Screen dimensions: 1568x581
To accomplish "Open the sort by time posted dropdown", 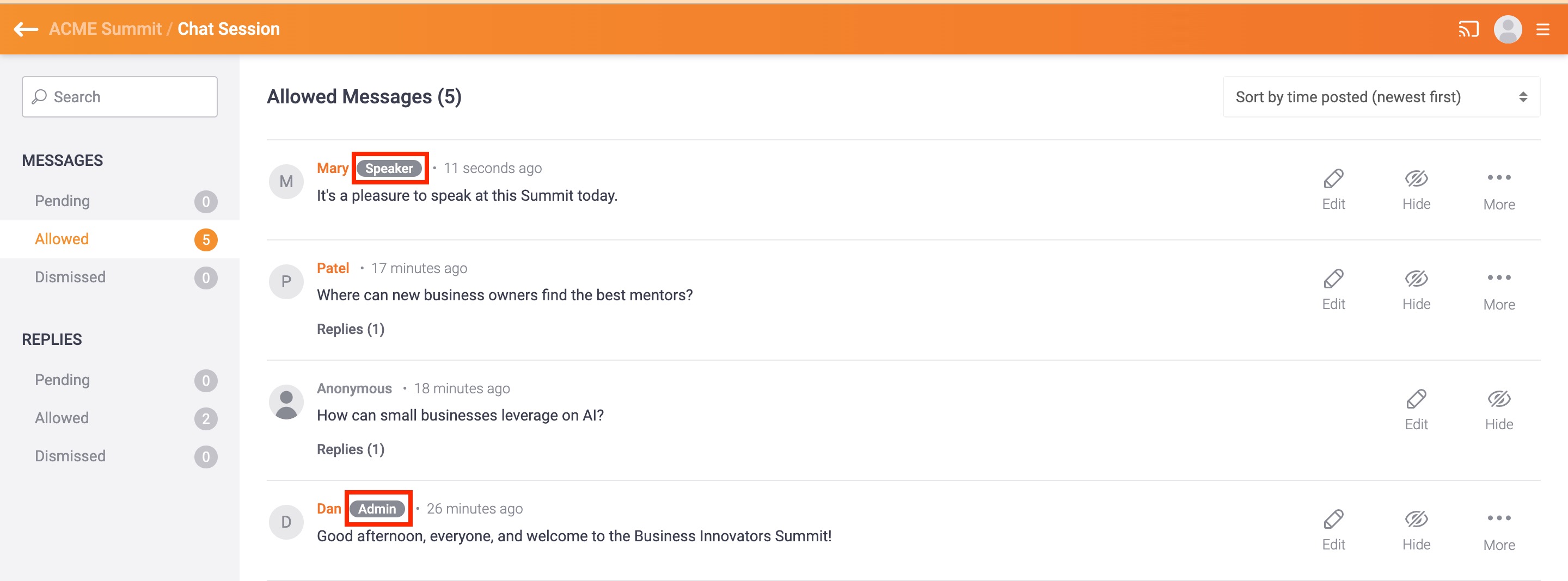I will (x=1381, y=97).
